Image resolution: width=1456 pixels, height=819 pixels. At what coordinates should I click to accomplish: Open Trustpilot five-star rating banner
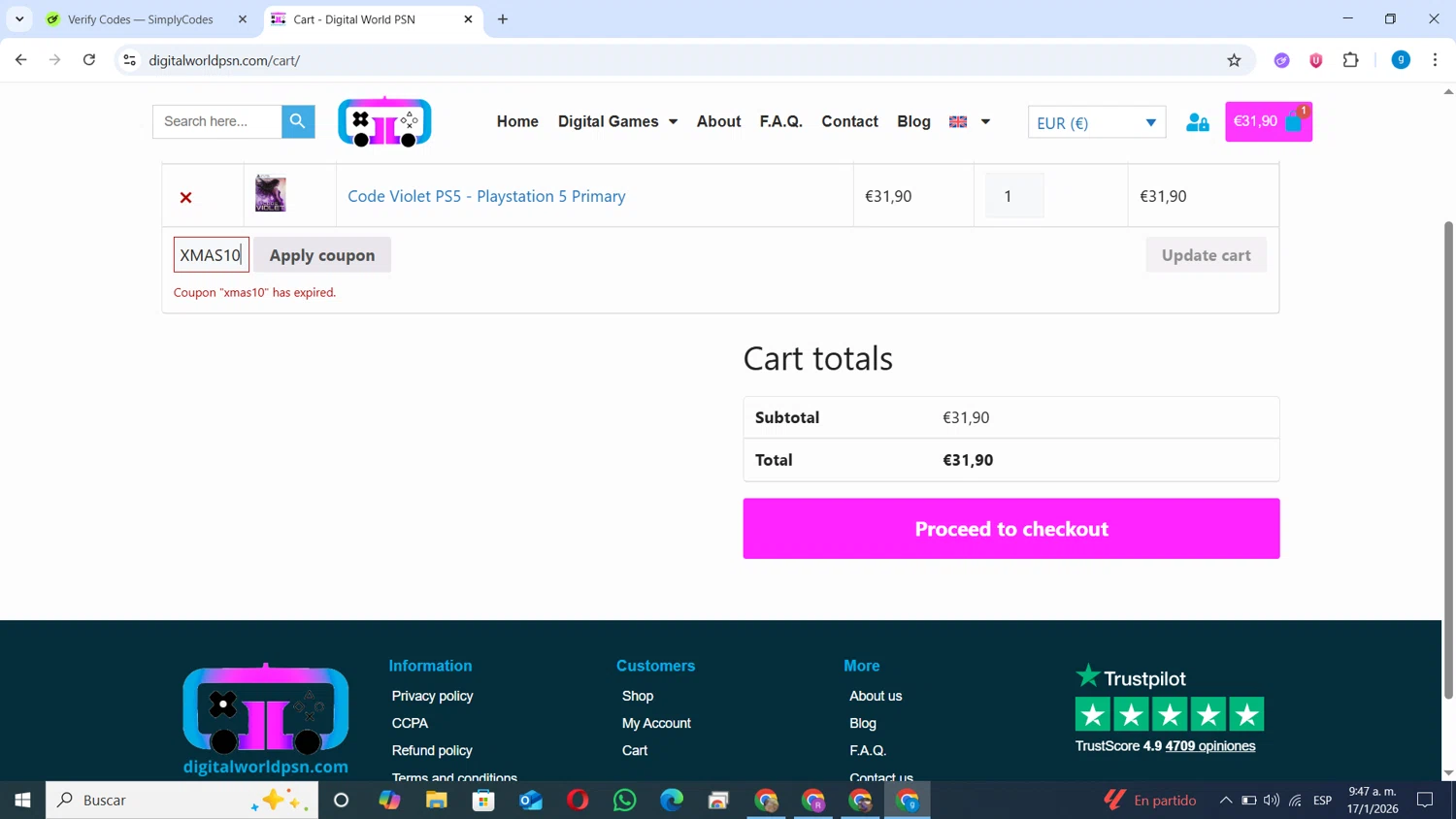[x=1170, y=714]
